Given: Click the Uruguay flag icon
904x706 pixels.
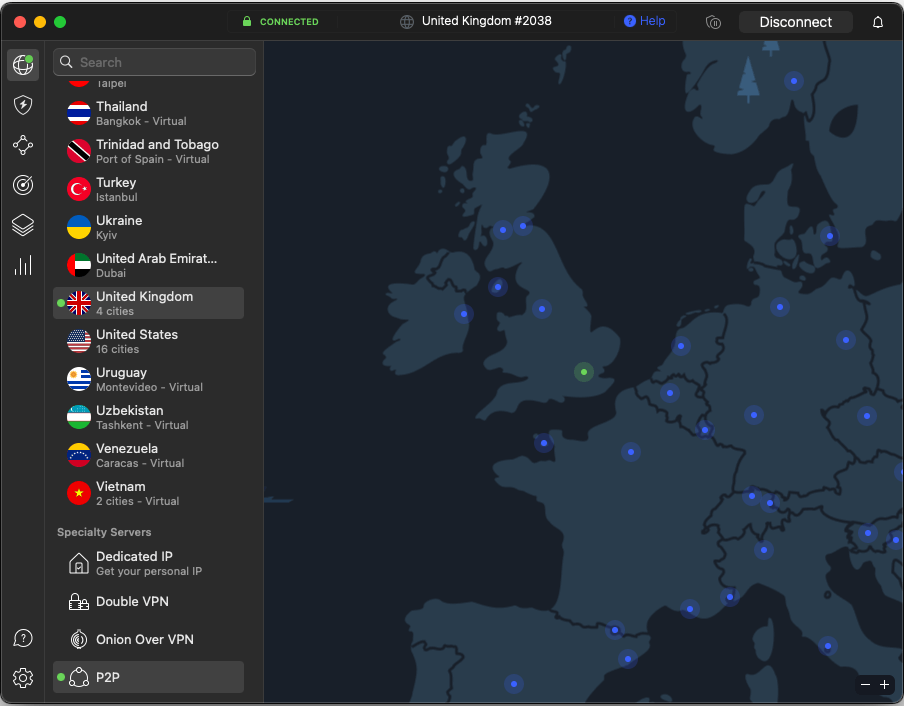Looking at the screenshot, I should (x=79, y=379).
